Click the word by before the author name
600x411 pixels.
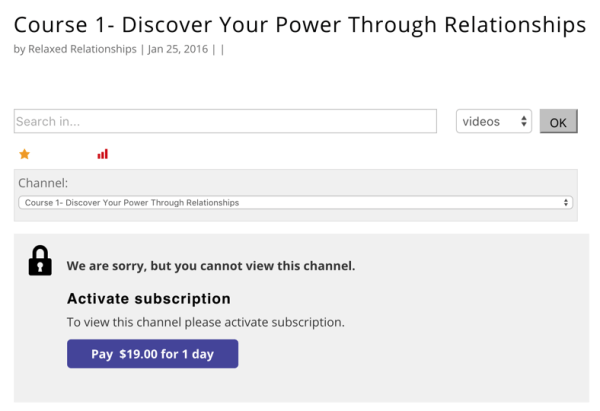[x=19, y=48]
